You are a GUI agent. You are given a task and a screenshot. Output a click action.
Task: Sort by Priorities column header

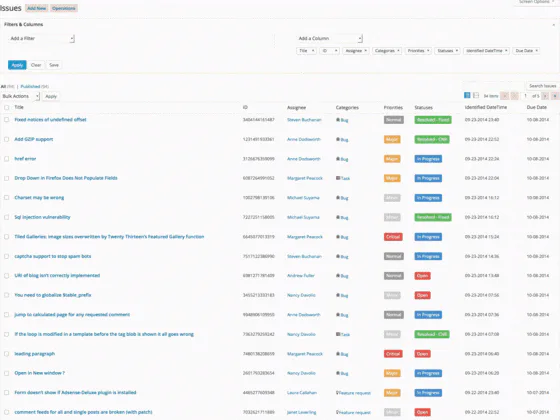click(x=393, y=108)
